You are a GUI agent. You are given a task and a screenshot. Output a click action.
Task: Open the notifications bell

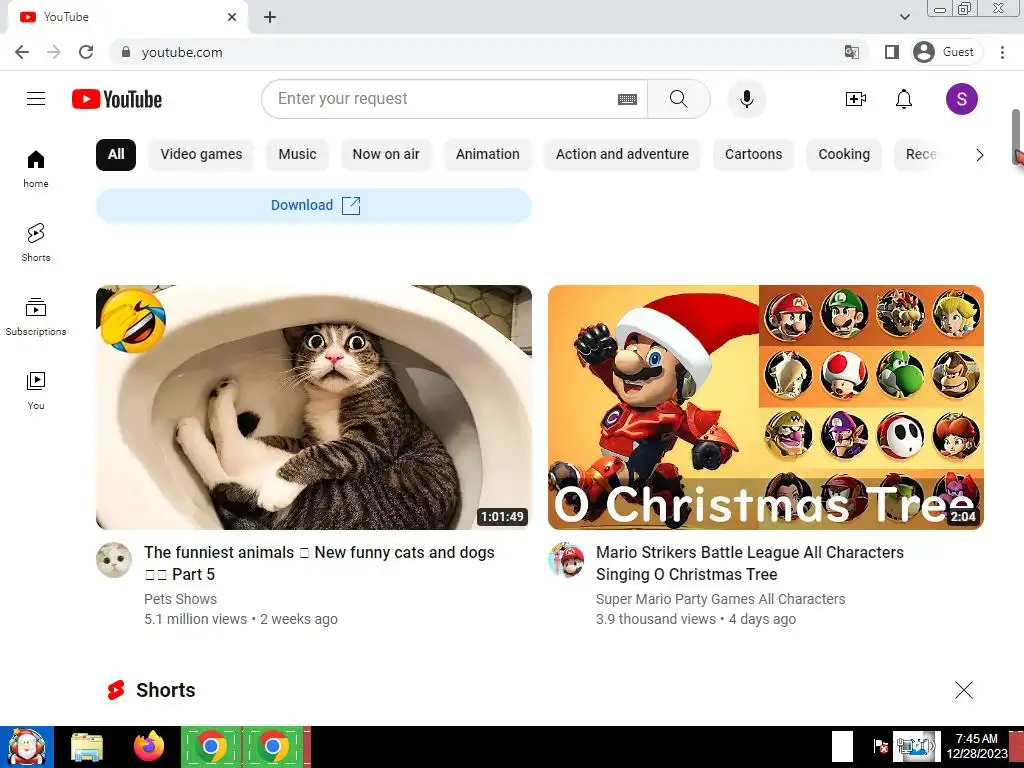904,99
